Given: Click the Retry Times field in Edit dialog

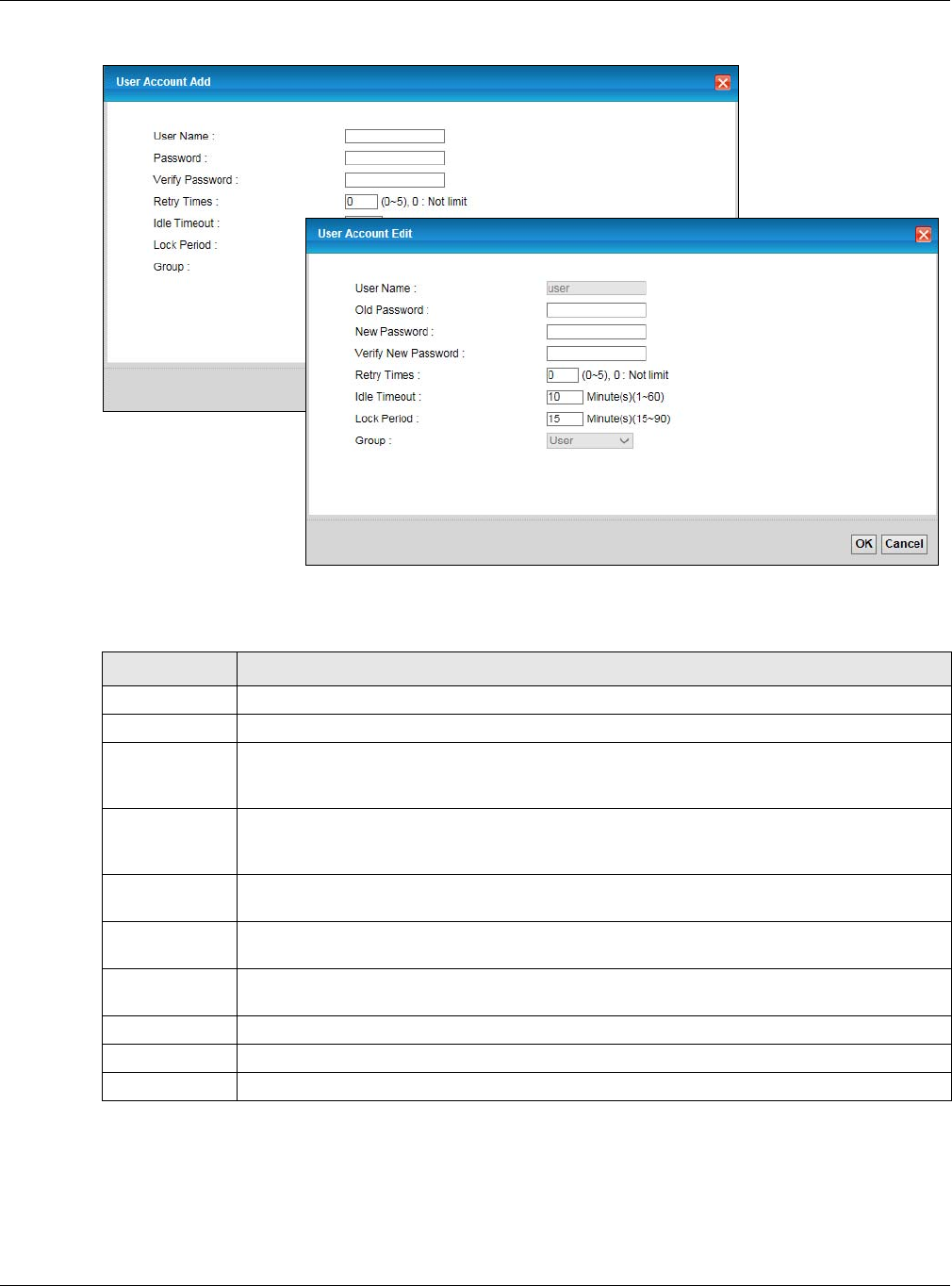Looking at the screenshot, I should (563, 375).
